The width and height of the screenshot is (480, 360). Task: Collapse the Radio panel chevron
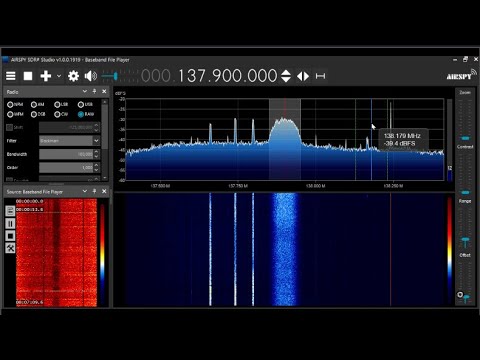[85, 91]
